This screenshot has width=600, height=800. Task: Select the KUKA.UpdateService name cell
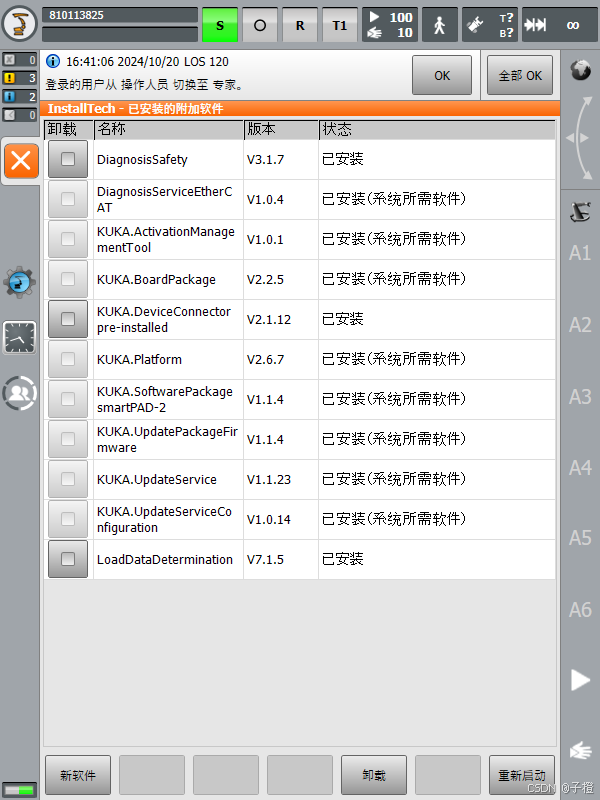168,479
